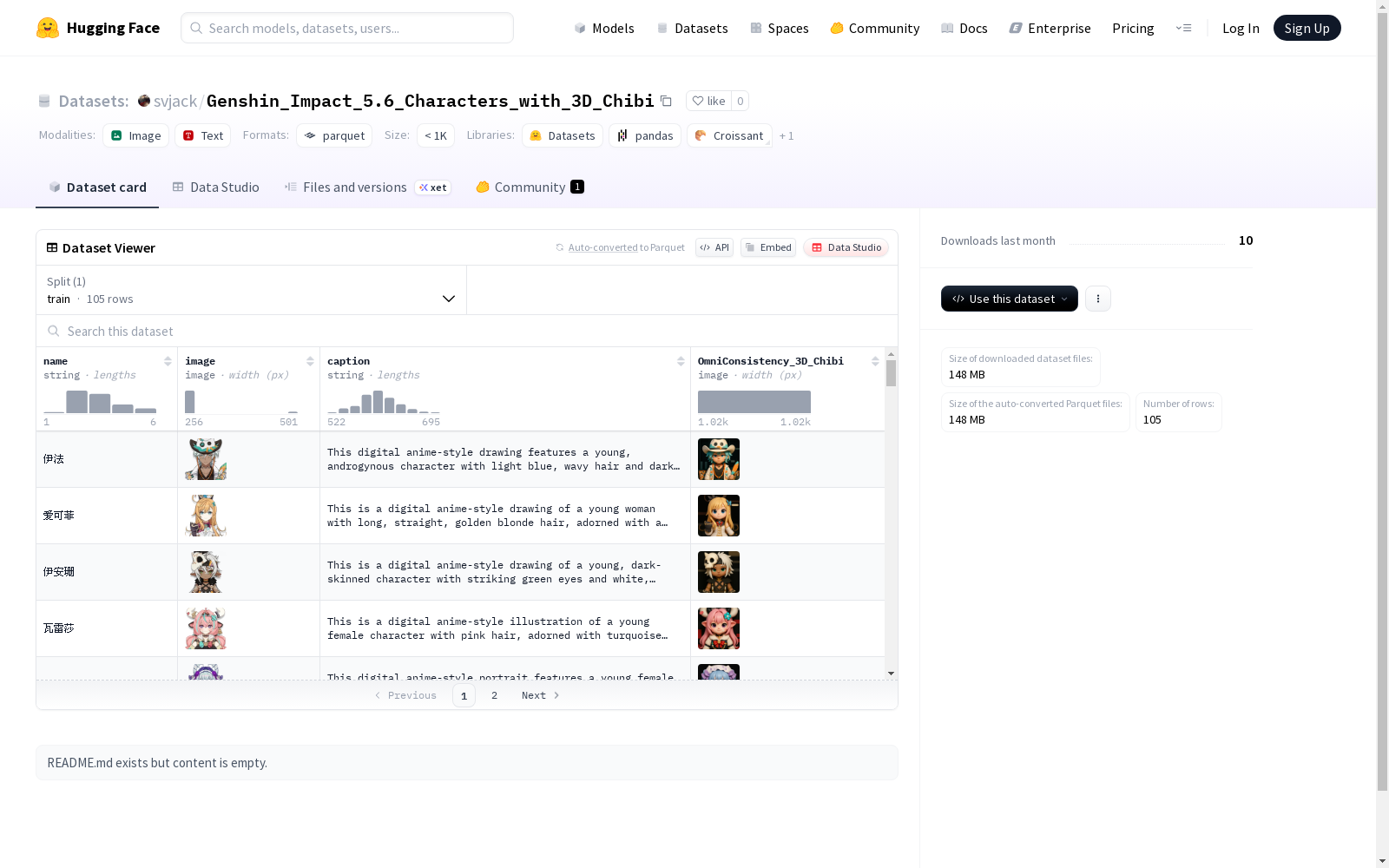Click the Text modality tag
1389x868 pixels.
point(203,135)
